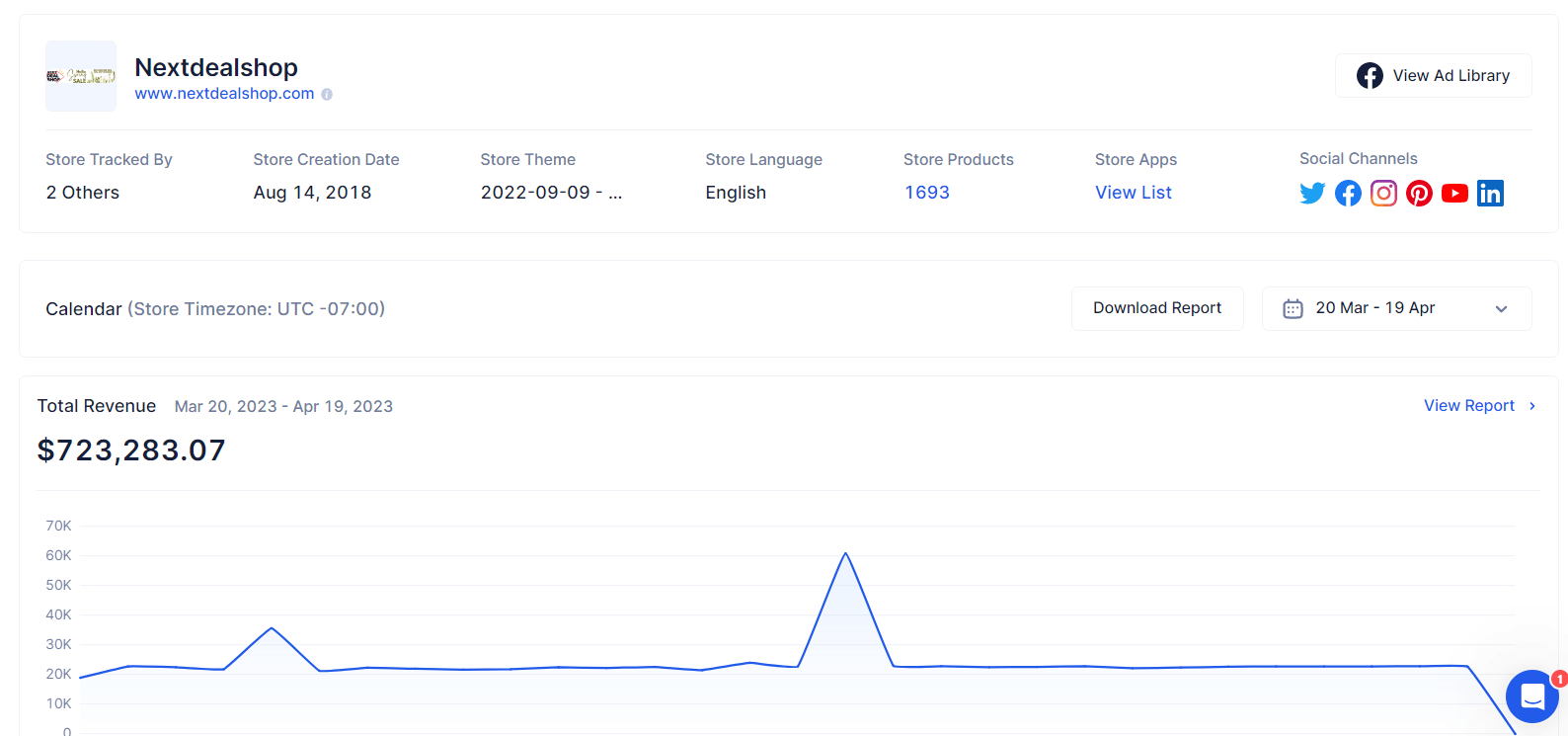Click the truncated store theme '2022-09-09 - ...'
Screen dimensions: 1568x736
(551, 193)
